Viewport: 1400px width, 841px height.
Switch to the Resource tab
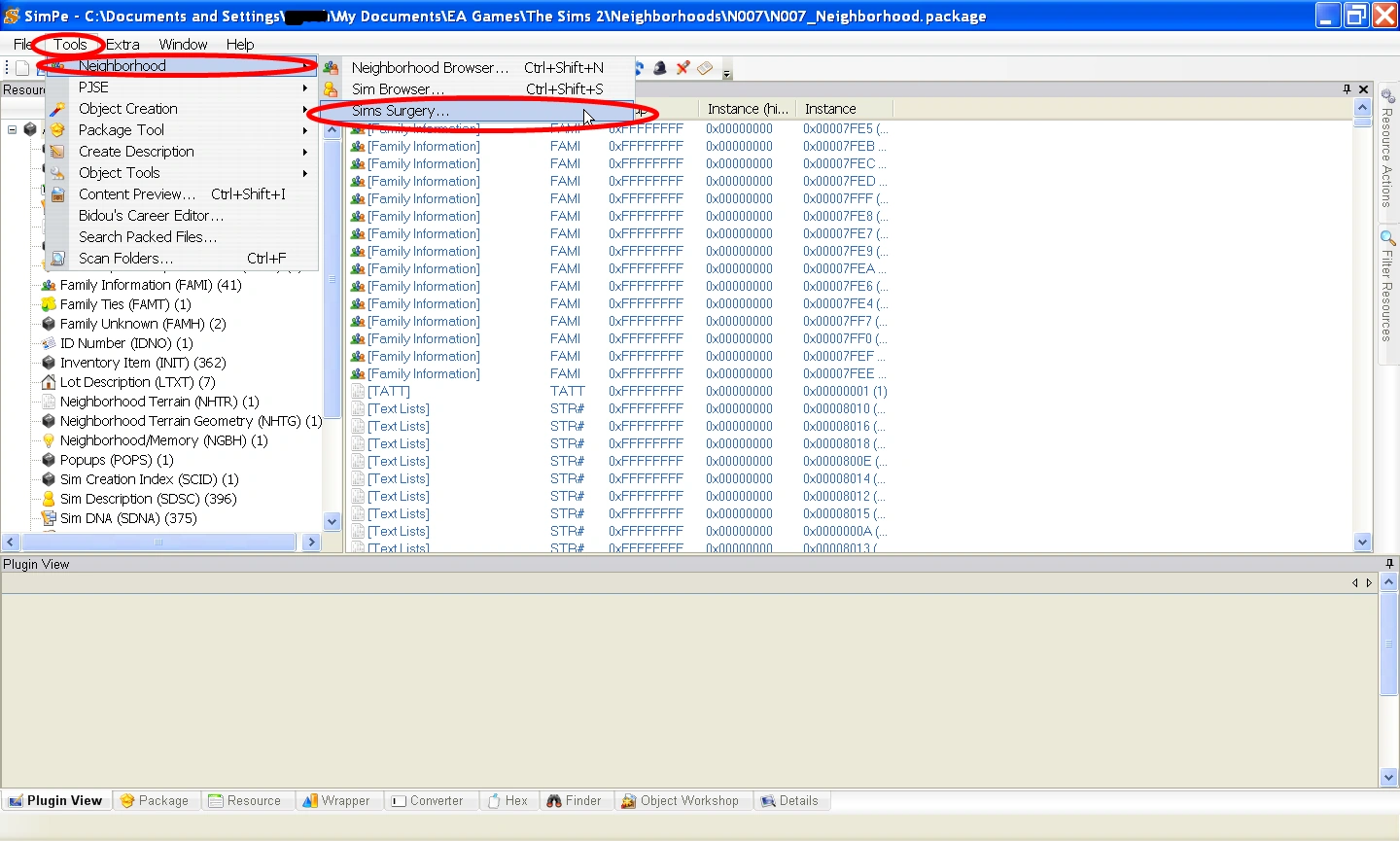point(245,801)
